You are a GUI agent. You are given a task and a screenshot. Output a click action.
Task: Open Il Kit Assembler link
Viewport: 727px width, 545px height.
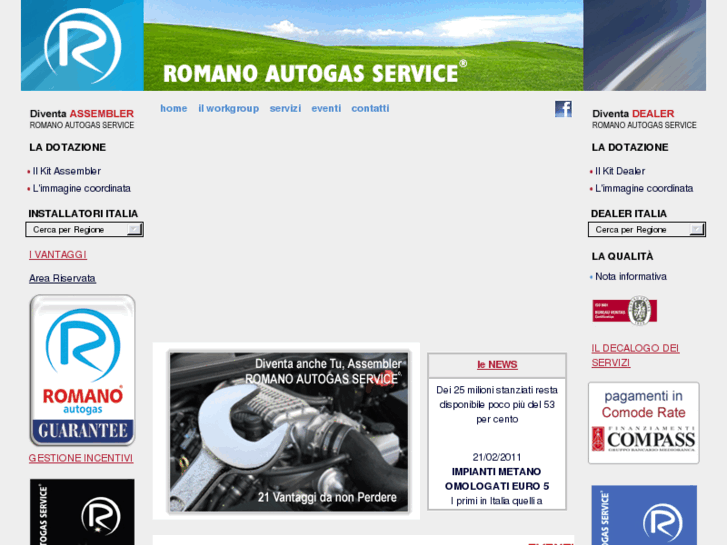66,171
